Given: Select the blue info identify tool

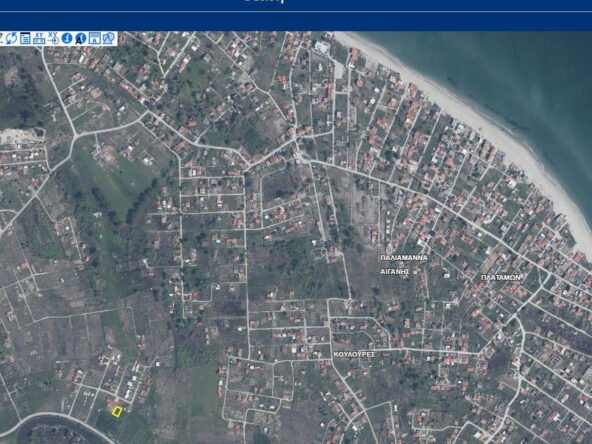Looking at the screenshot, I should (x=67, y=38).
